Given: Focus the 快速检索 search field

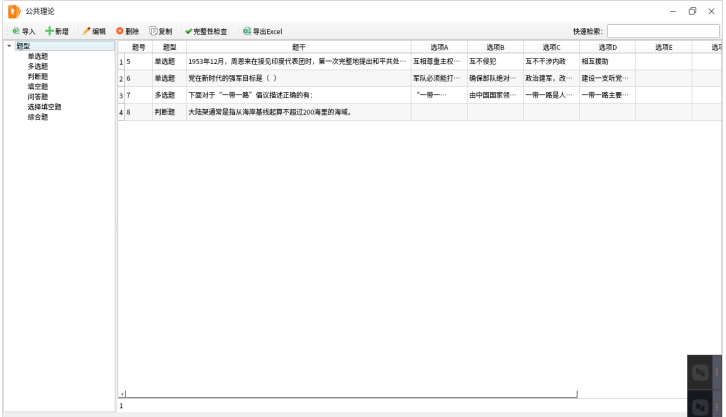Looking at the screenshot, I should pos(663,31).
